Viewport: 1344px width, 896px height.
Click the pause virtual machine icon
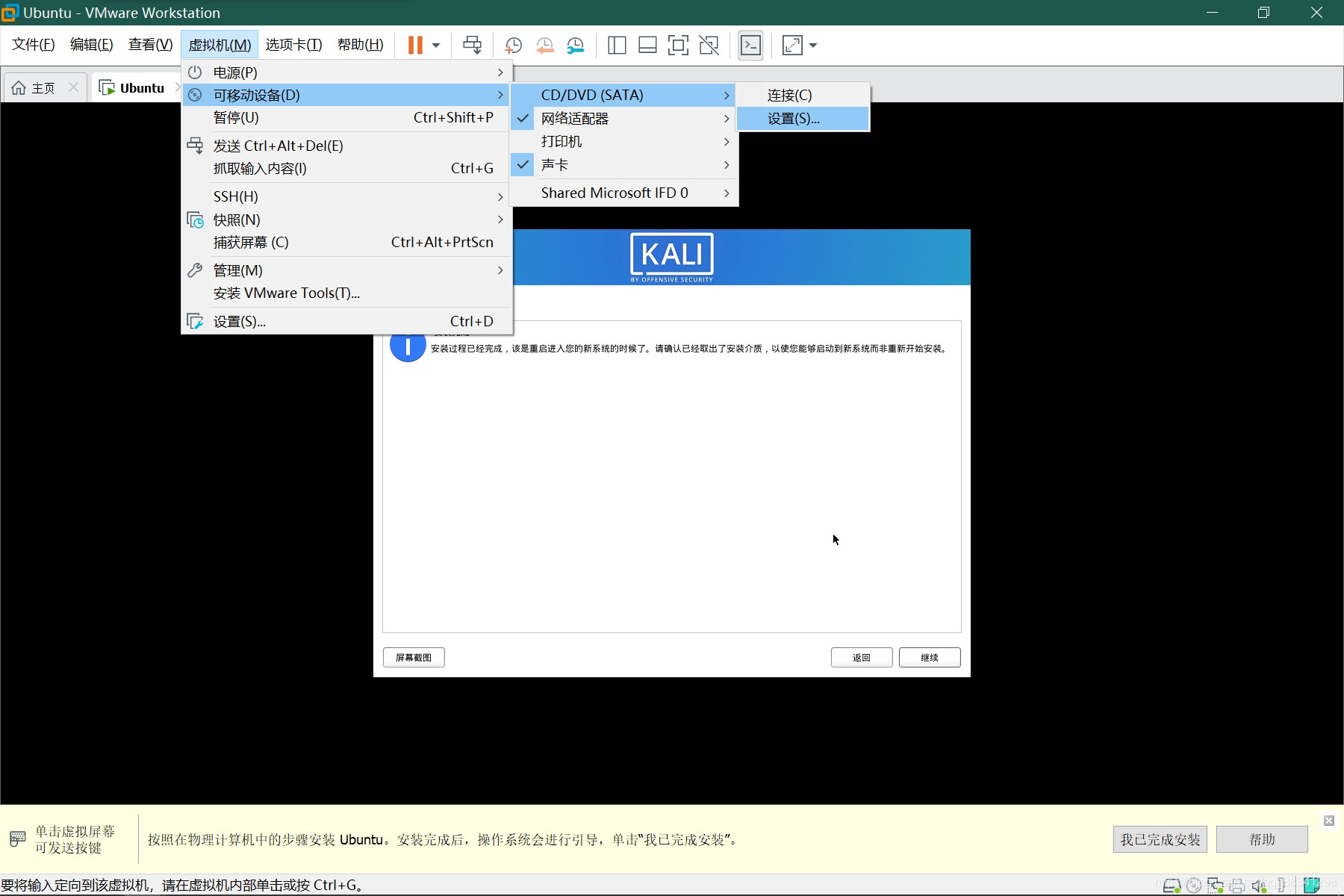point(415,46)
